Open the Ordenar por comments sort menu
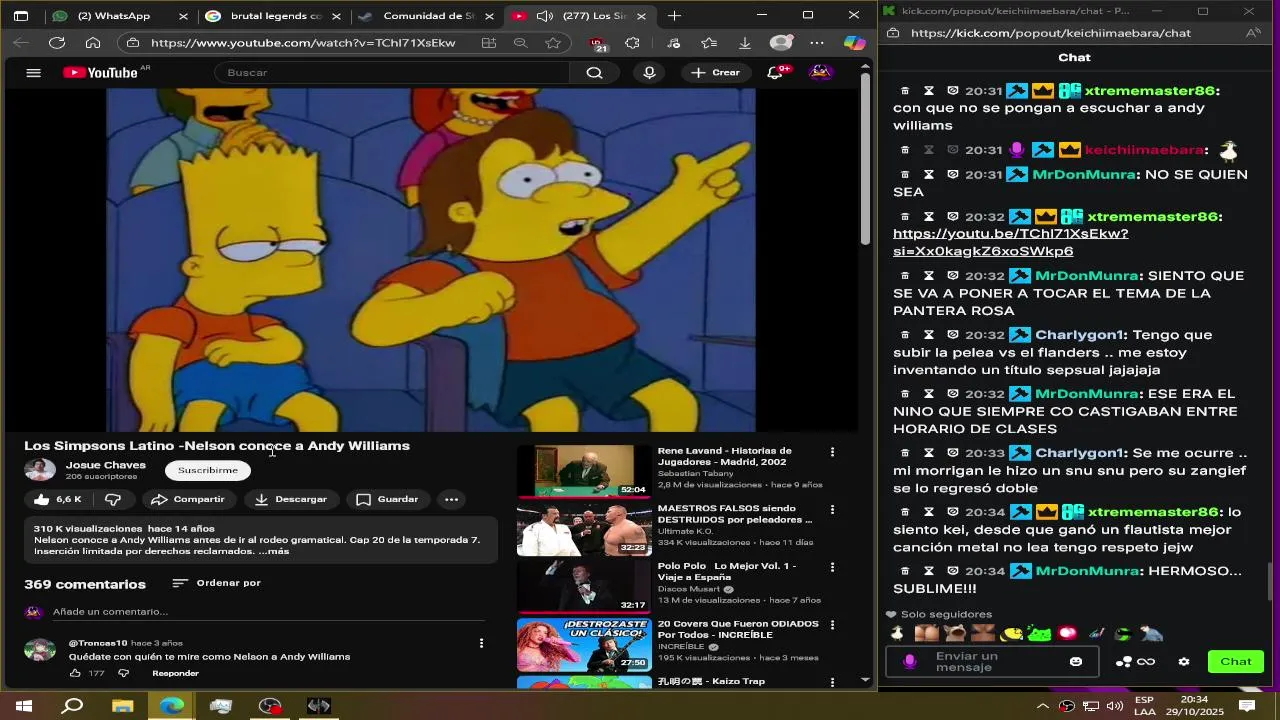 click(x=216, y=583)
